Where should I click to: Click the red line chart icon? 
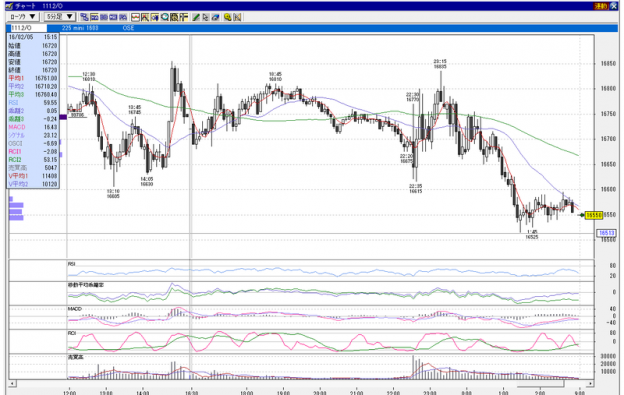coord(135,17)
